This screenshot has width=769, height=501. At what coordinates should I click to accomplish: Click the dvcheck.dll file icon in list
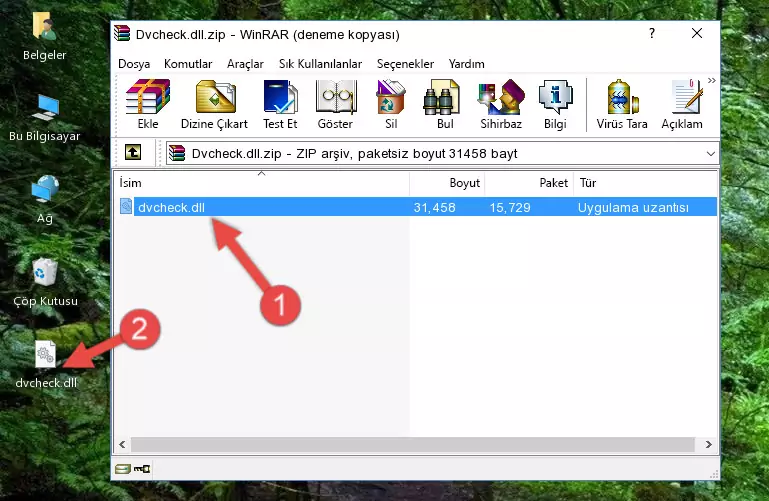click(126, 206)
